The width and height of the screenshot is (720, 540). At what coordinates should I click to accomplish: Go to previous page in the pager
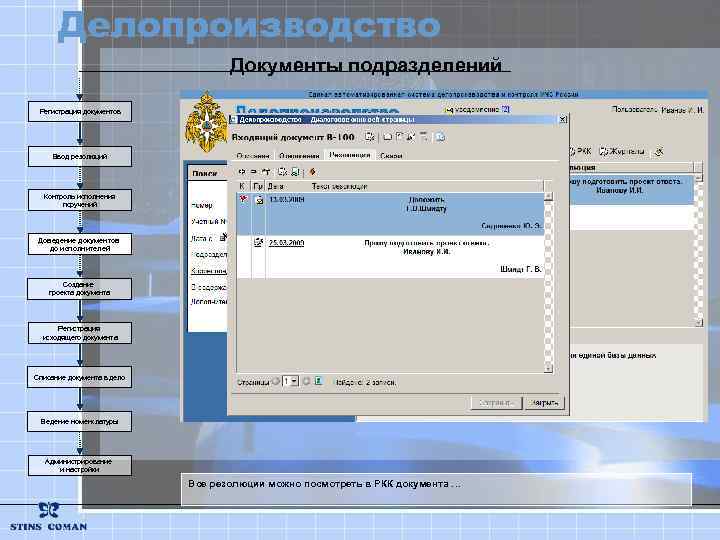[276, 381]
